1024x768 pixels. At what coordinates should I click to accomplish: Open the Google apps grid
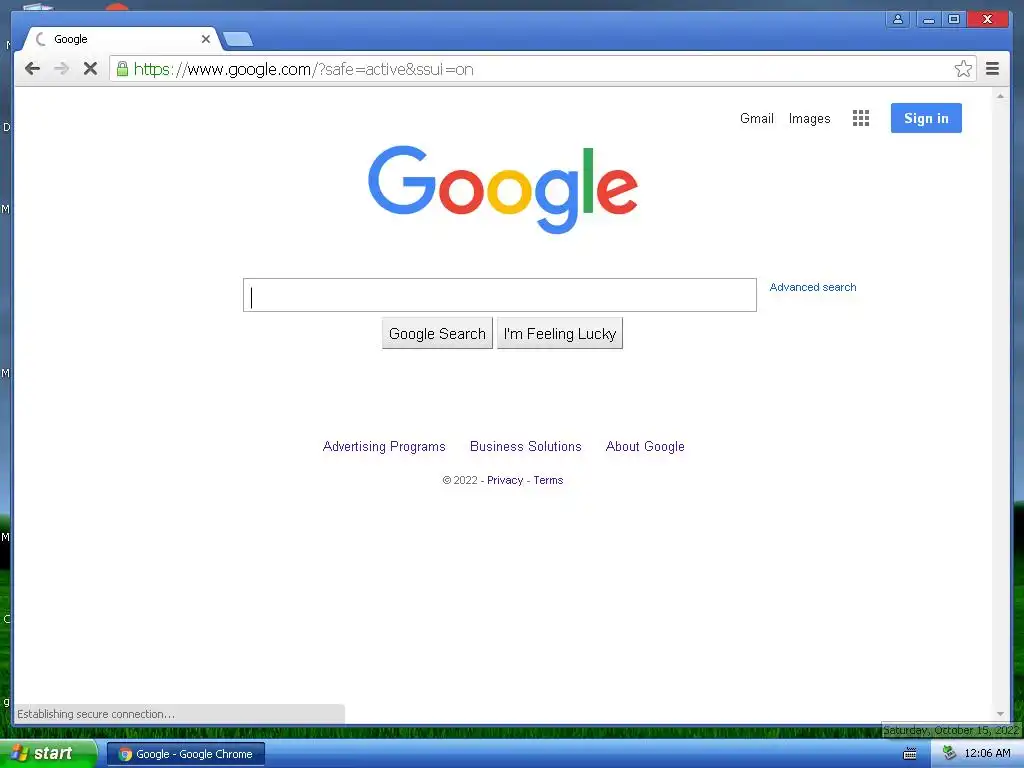[861, 118]
